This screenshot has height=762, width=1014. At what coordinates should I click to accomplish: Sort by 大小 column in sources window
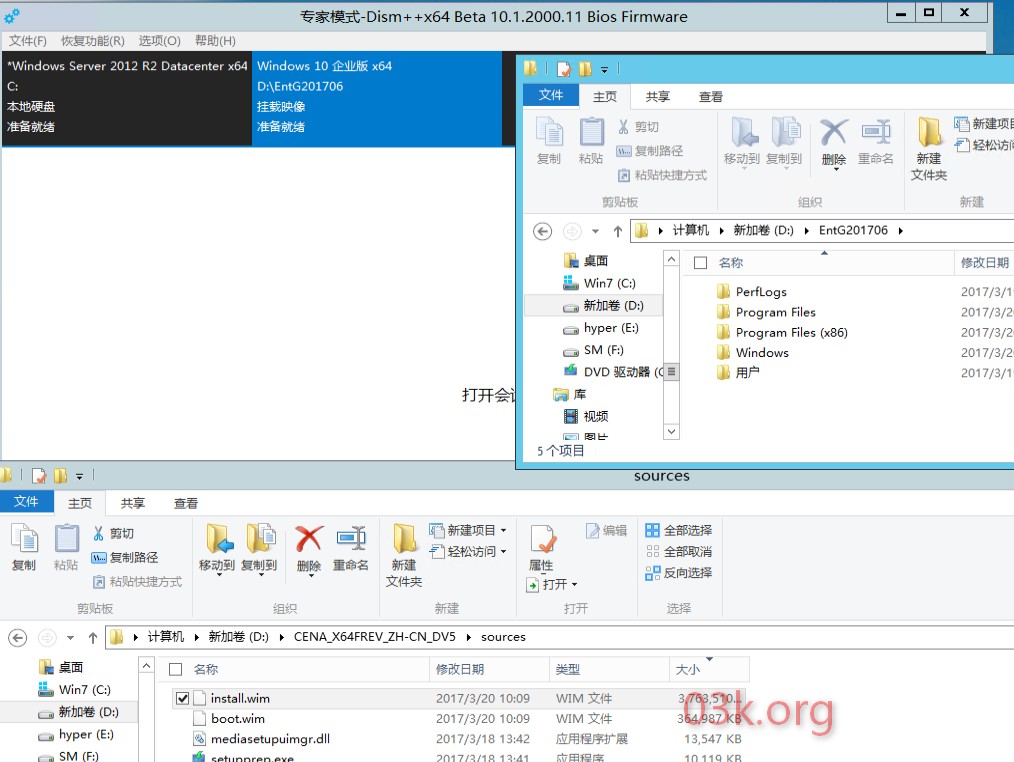(709, 669)
